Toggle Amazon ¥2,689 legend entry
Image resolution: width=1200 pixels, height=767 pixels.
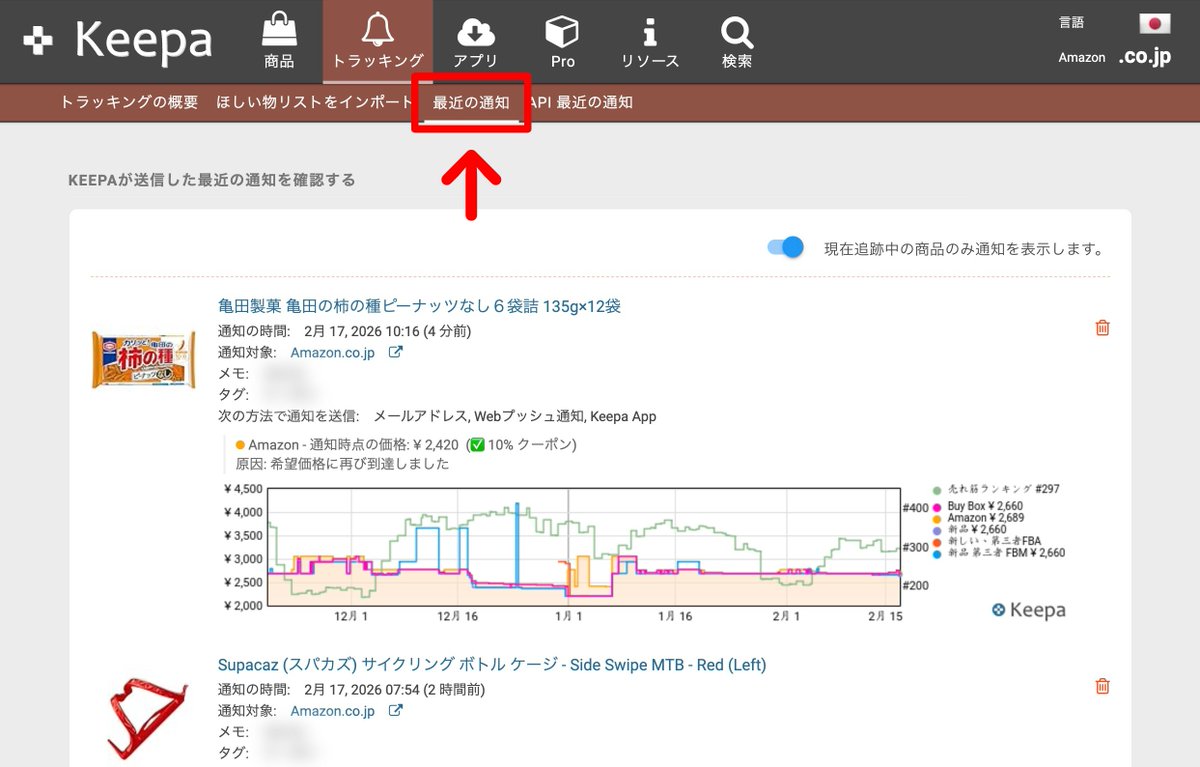click(979, 518)
